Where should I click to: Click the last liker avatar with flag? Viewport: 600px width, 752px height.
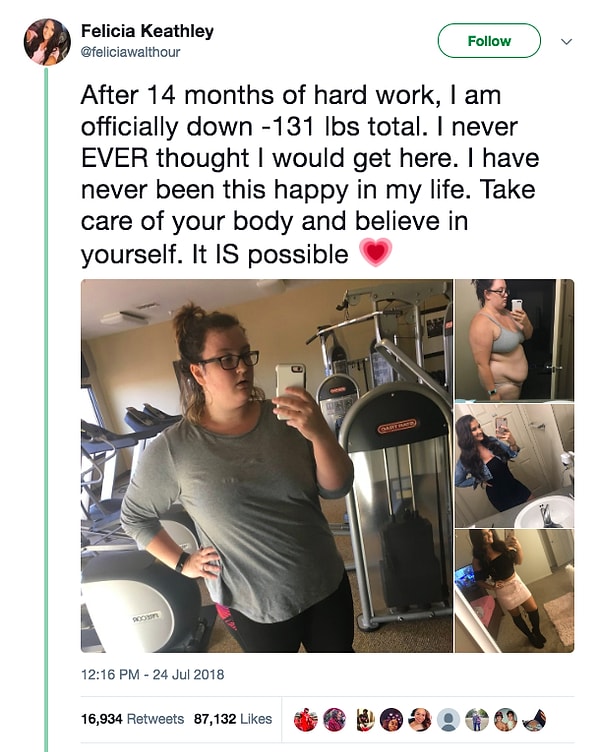tap(534, 719)
